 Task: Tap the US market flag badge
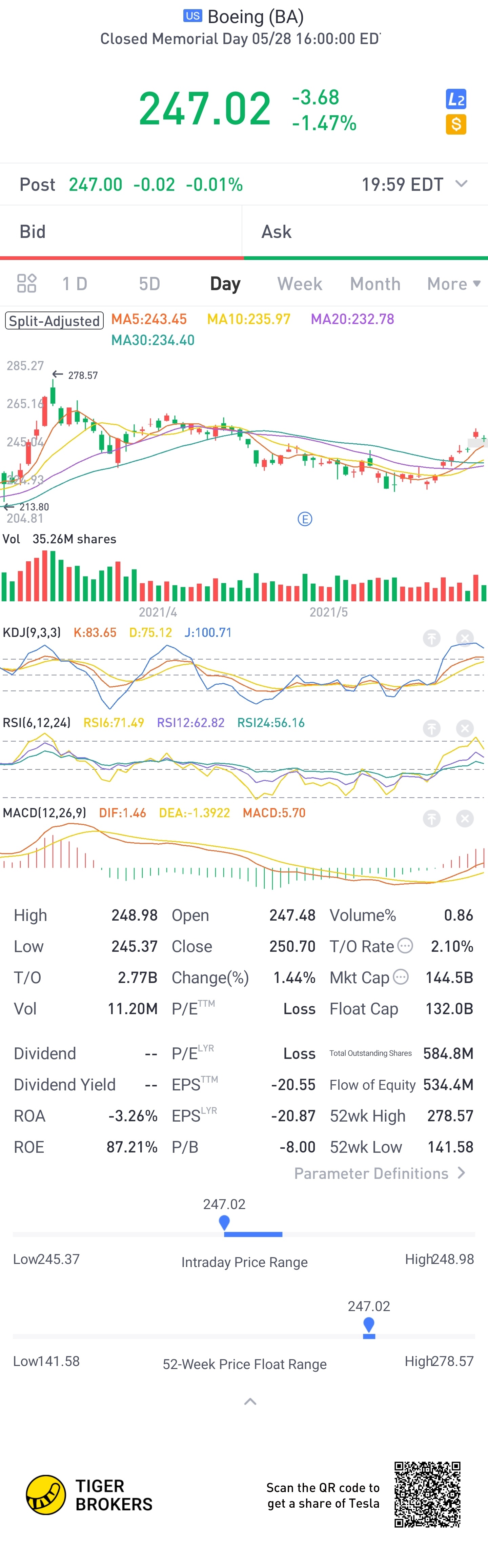193,16
